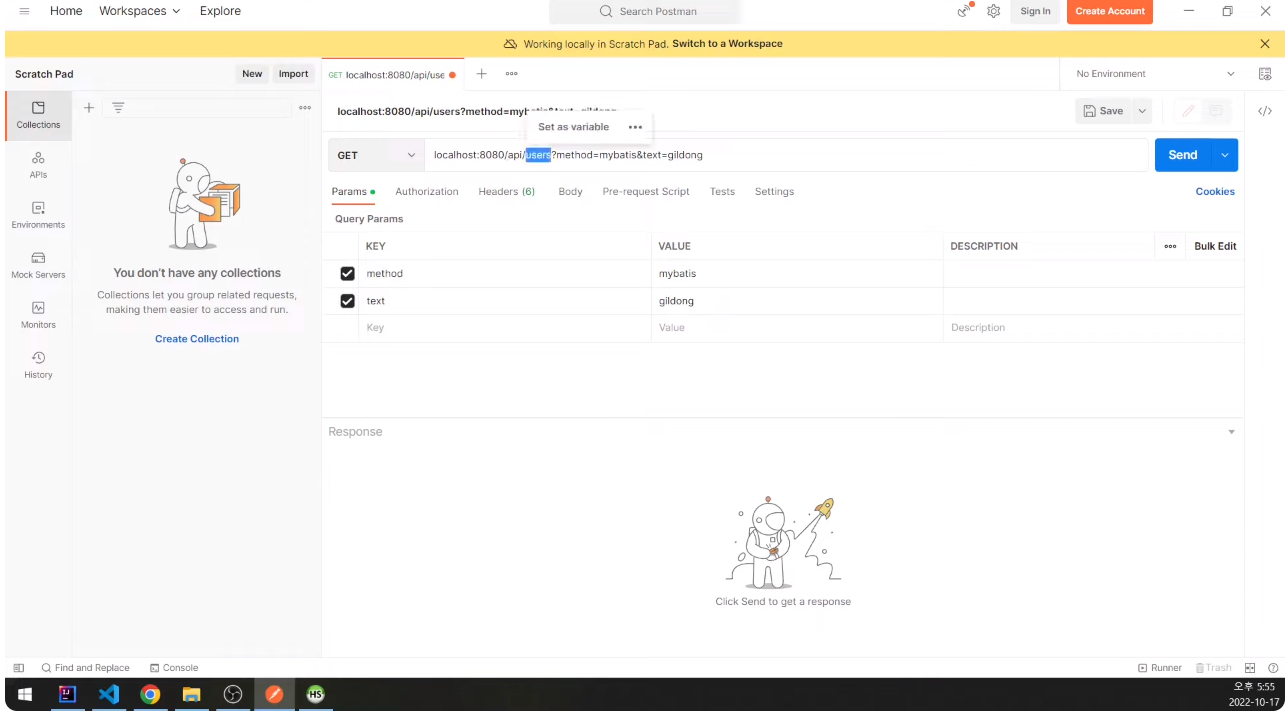Image resolution: width=1287 pixels, height=711 pixels.
Task: Click the Save button
Action: tap(1103, 111)
